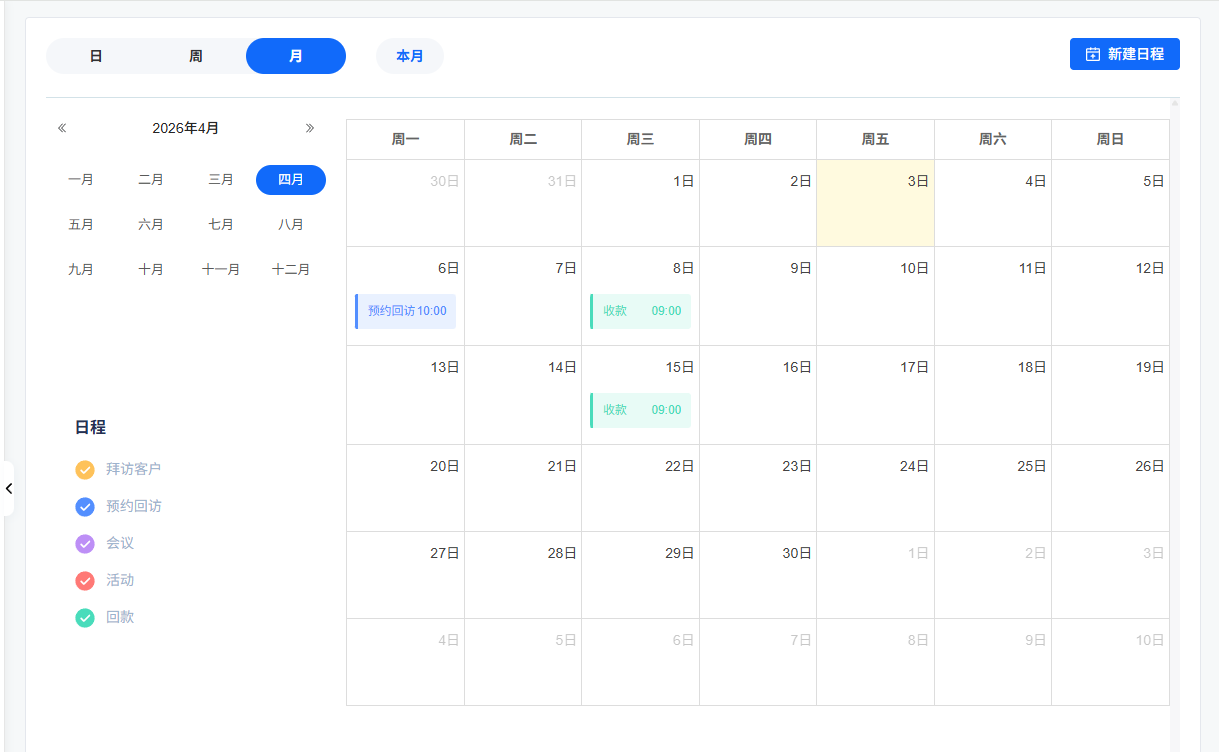1219x752 pixels.
Task: Select the 月 month view tab
Action: click(296, 56)
